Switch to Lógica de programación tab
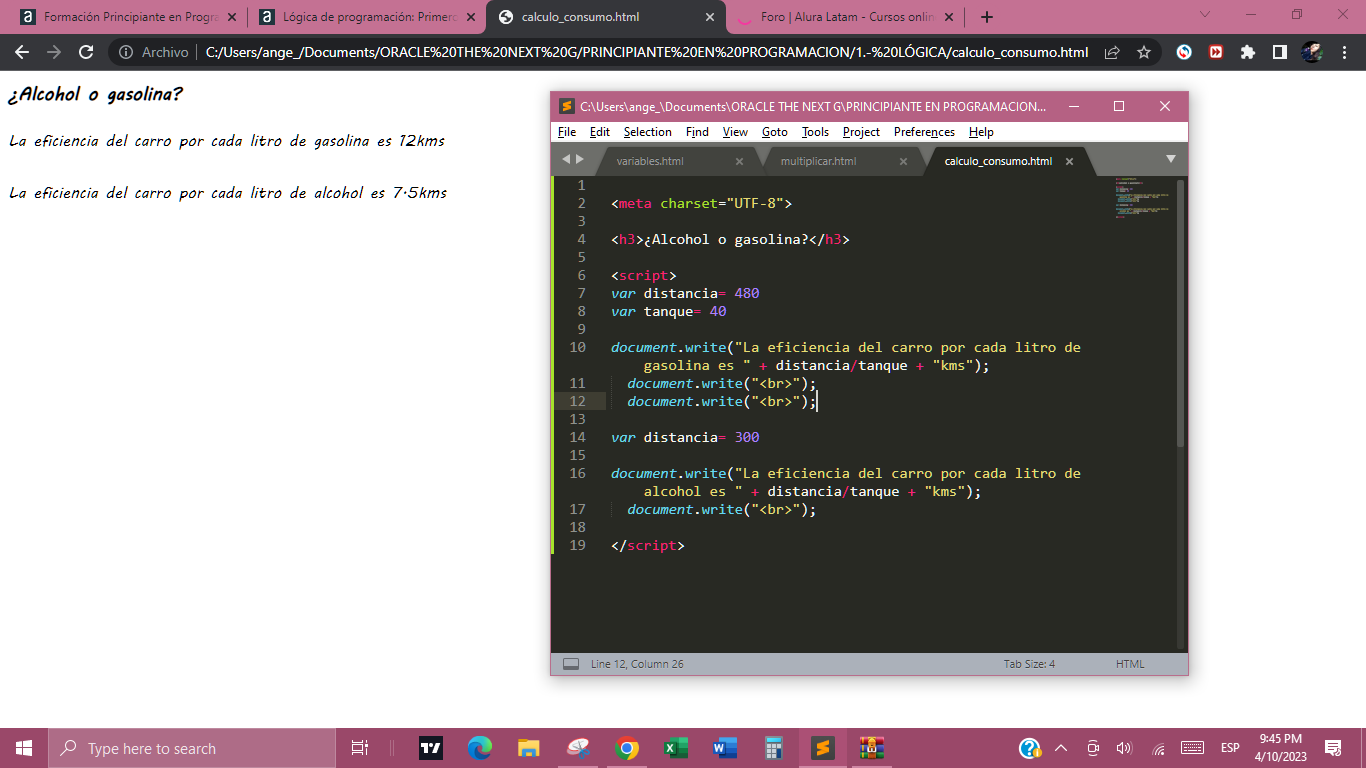This screenshot has height=768, width=1366. 366,17
